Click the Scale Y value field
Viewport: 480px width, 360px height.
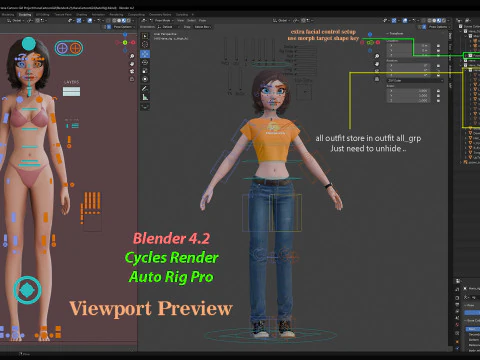click(x=410, y=96)
